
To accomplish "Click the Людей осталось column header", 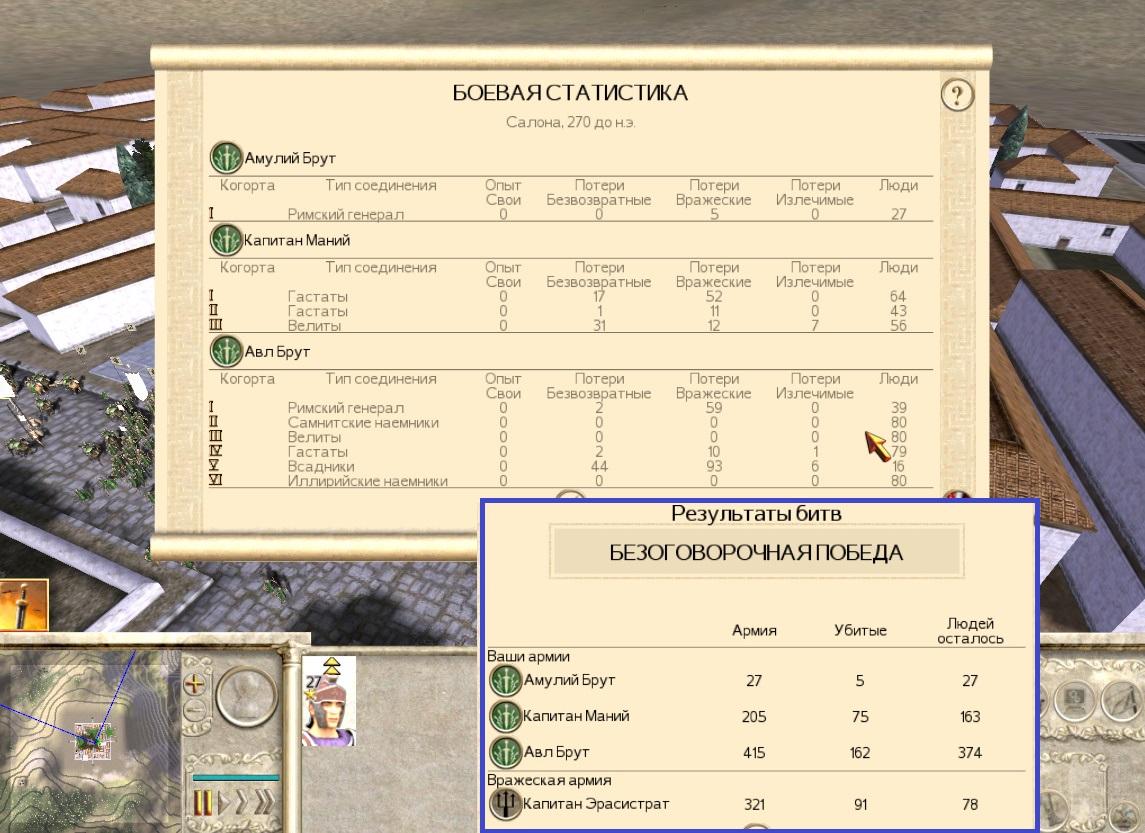I will tap(970, 631).
